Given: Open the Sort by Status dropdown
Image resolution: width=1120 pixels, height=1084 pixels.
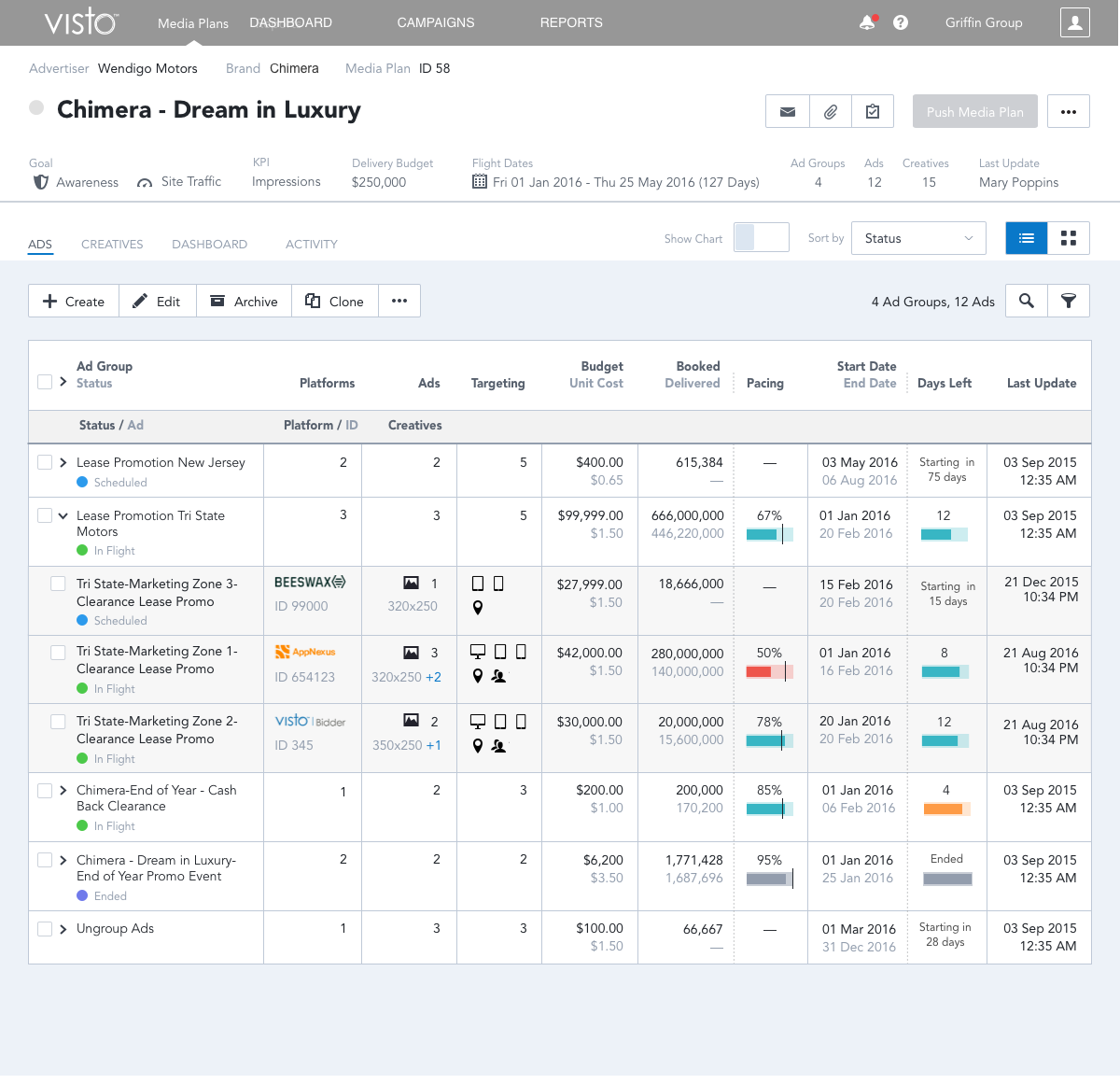Looking at the screenshot, I should (x=918, y=238).
